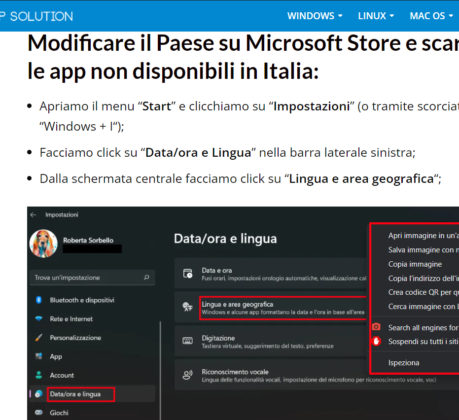
Task: Click the search magnifier in Trova un'impostazione
Action: pos(146,277)
